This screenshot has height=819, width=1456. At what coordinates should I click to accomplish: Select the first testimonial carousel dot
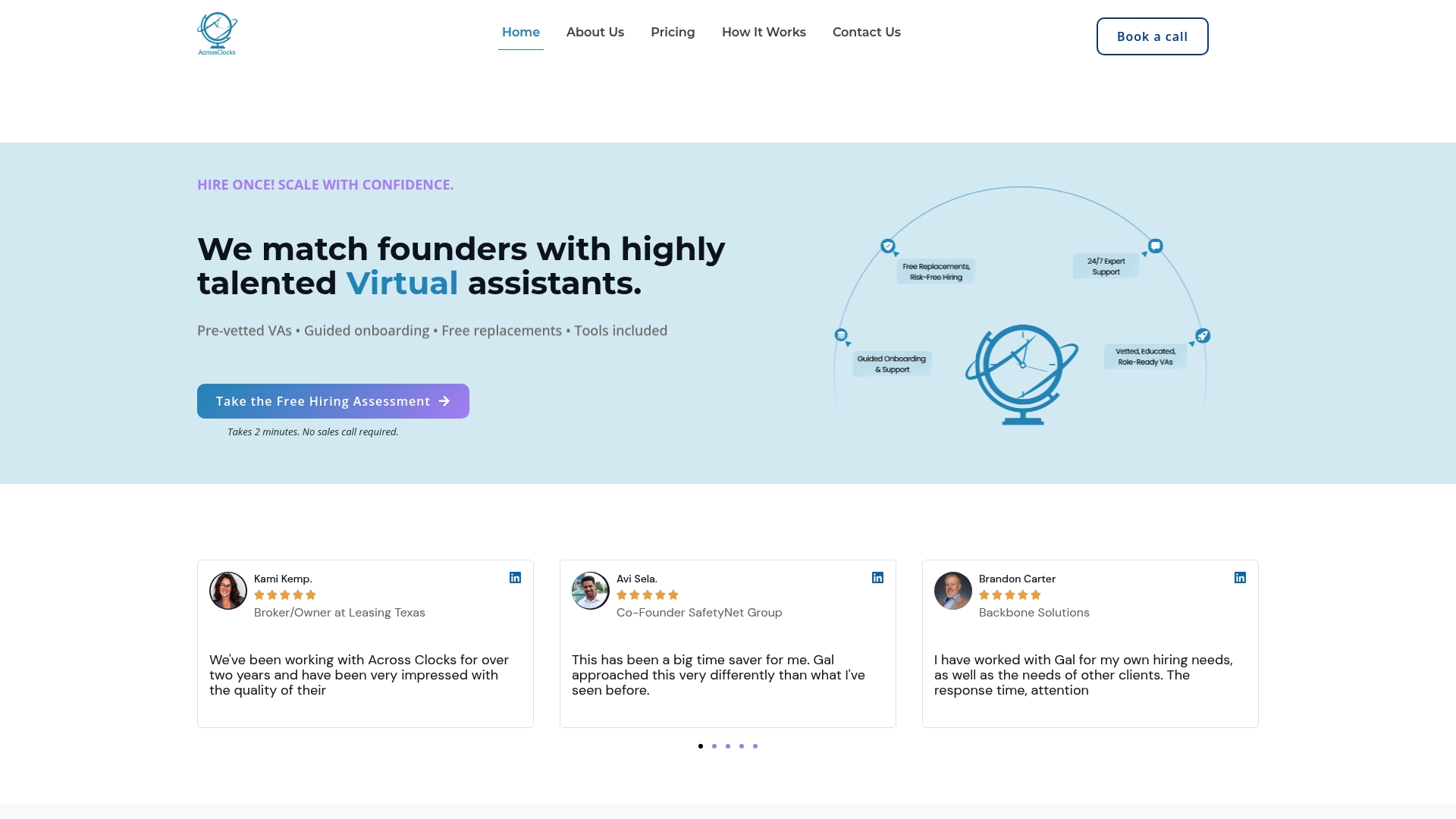pos(701,746)
